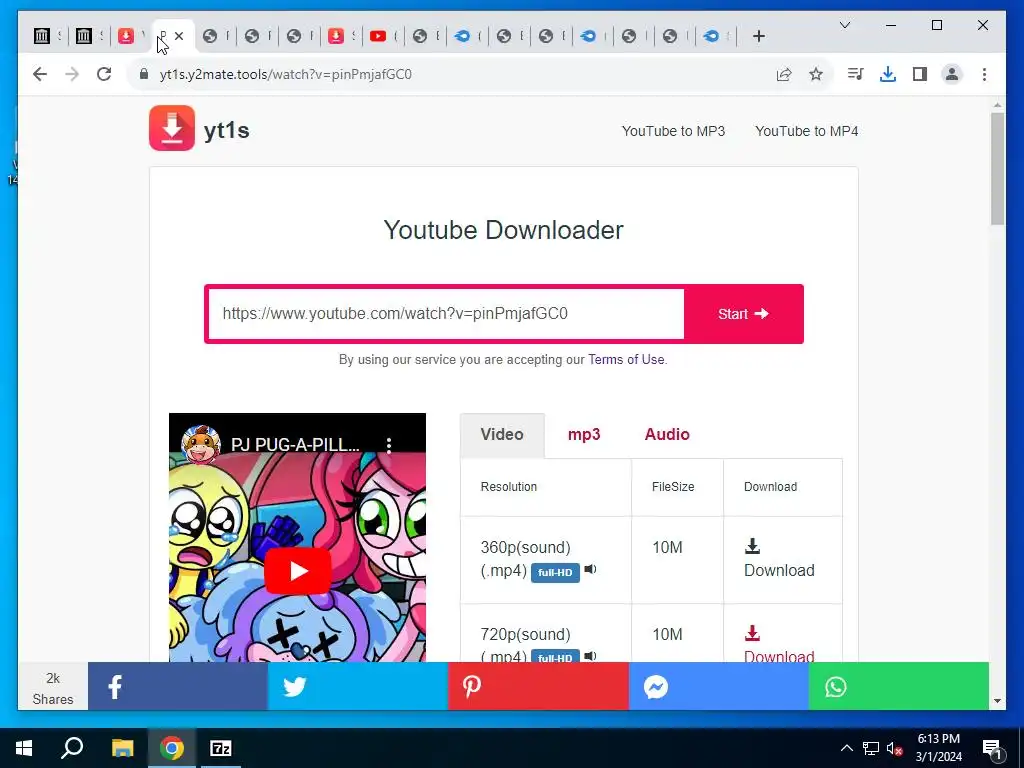The image size is (1024, 768).
Task: Click the share page icon in address bar
Action: pyautogui.click(x=784, y=74)
